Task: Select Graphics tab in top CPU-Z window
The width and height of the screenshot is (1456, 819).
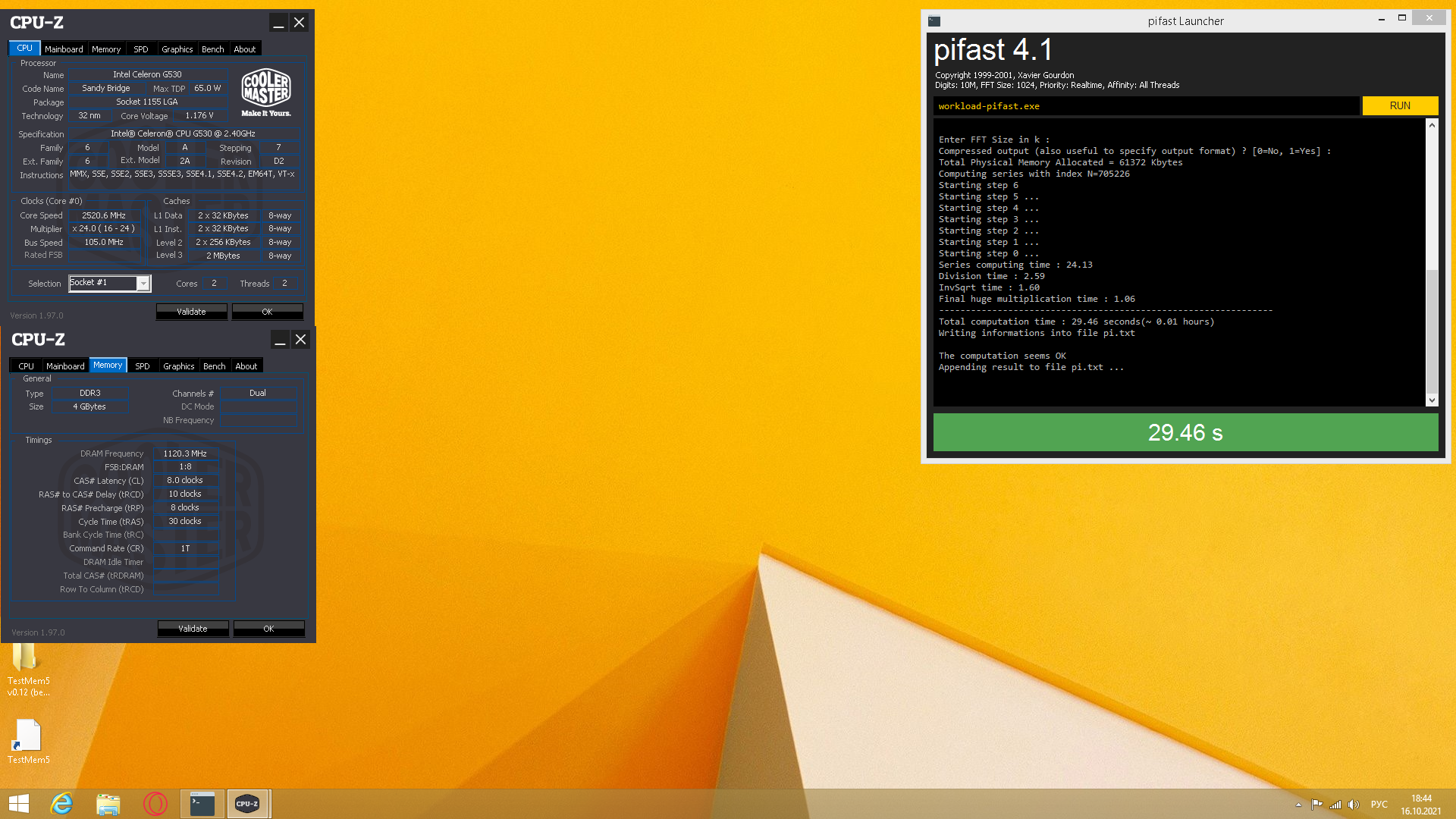Action: click(177, 49)
